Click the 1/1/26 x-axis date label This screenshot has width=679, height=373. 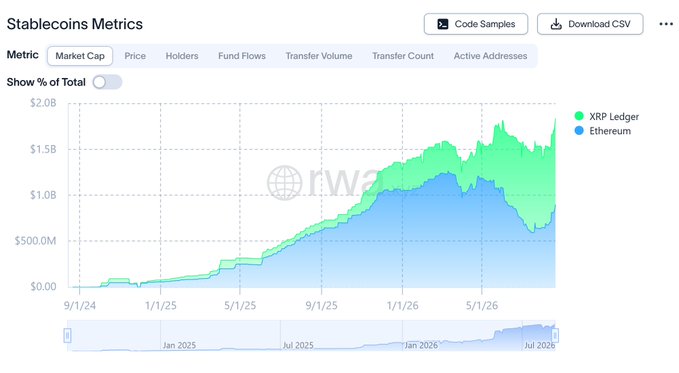[402, 305]
